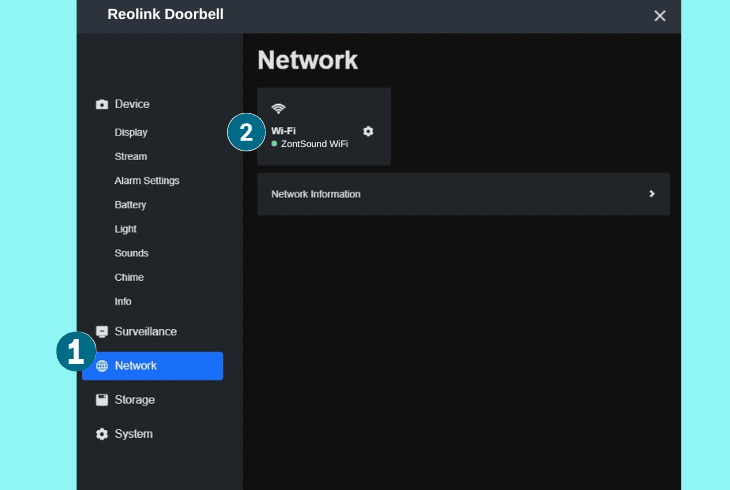
Task: Click the Network page heading
Action: click(x=308, y=60)
